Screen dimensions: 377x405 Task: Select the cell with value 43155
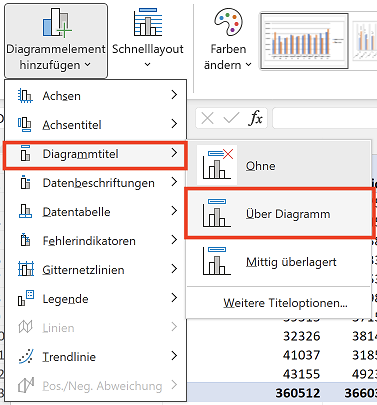(x=301, y=374)
